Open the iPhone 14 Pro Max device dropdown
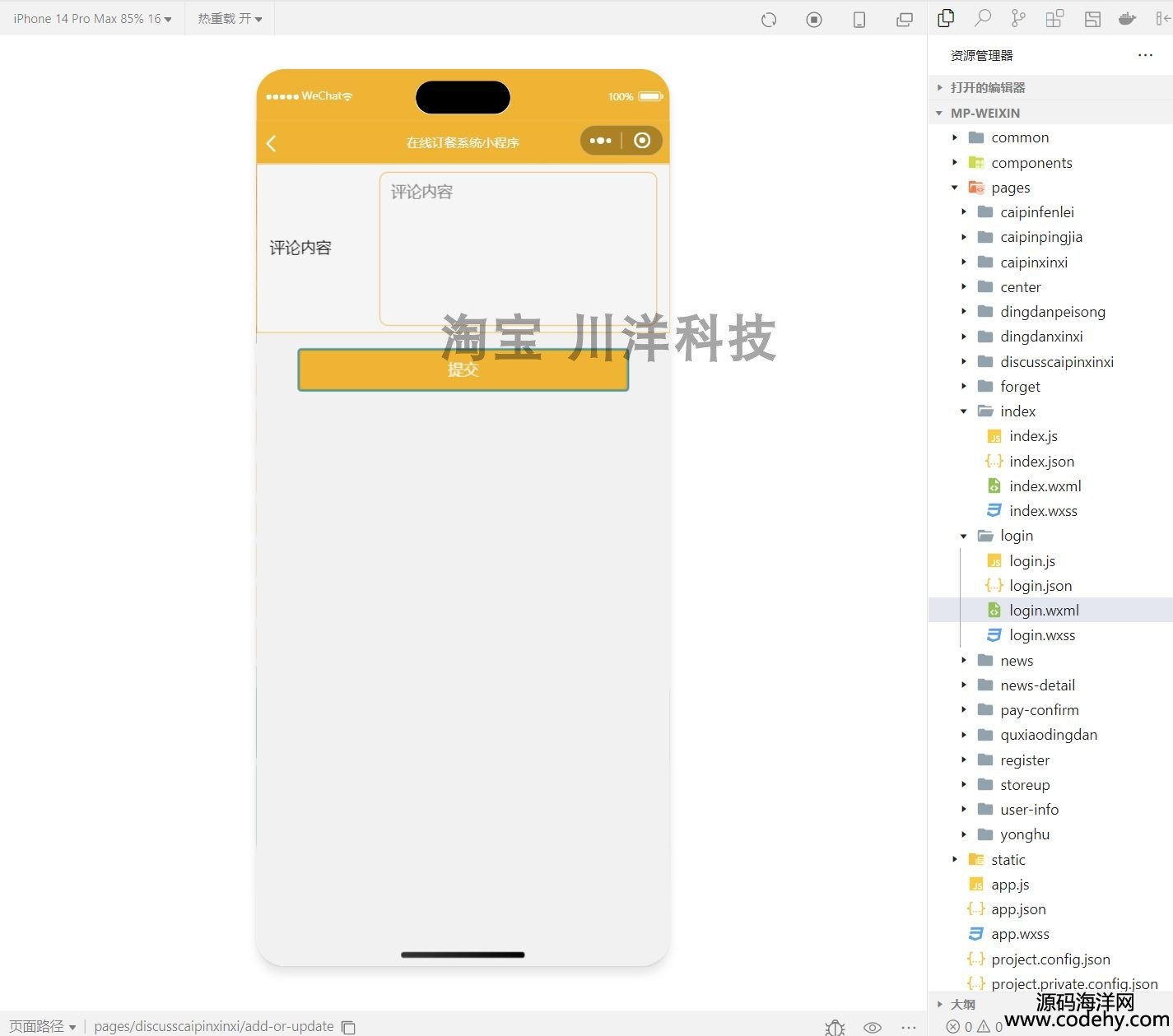Screen dimensions: 1173x1036 (x=92, y=18)
